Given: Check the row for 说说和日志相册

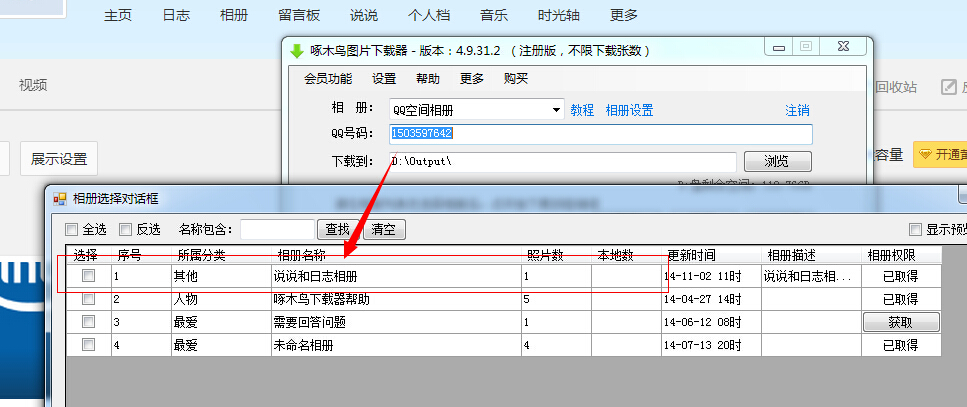Looking at the screenshot, I should (x=89, y=276).
